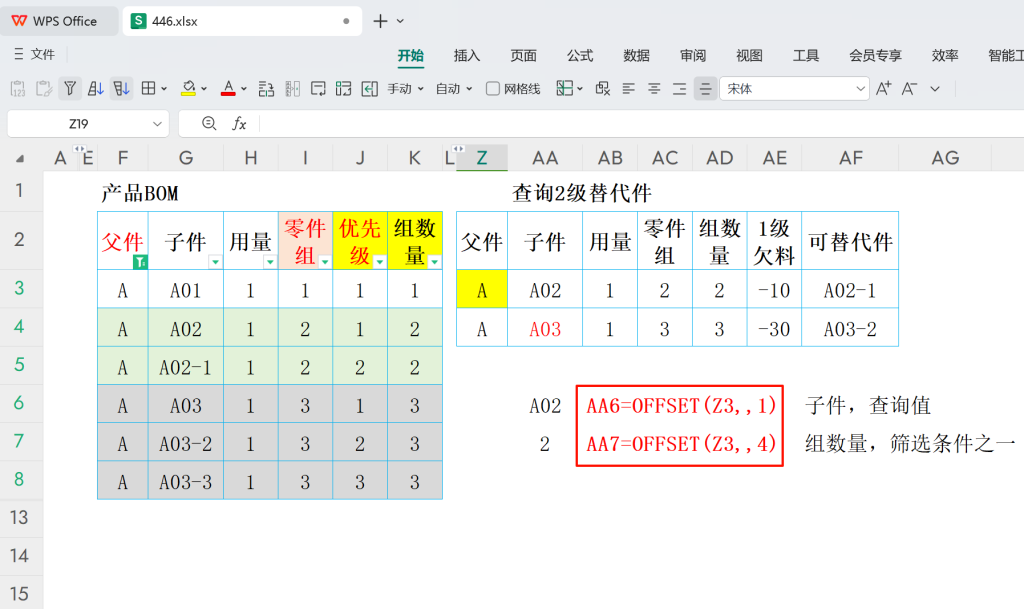Open the 手动 dropdown
The width and height of the screenshot is (1024, 609).
coord(405,89)
